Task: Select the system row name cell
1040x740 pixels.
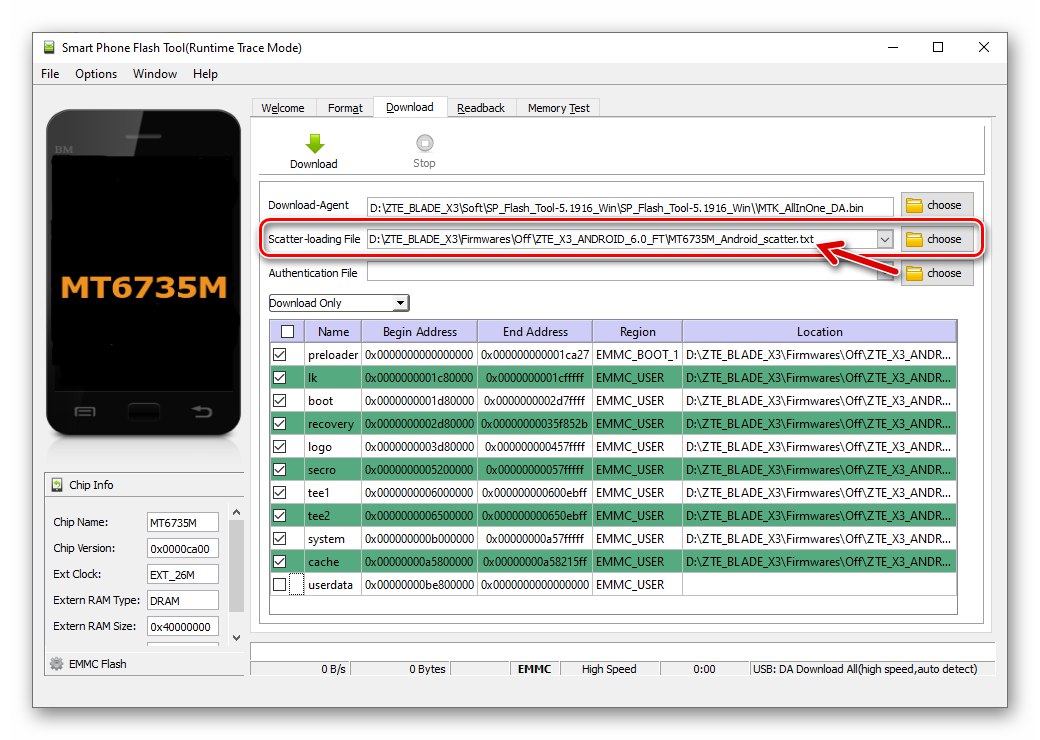Action: [x=333, y=538]
